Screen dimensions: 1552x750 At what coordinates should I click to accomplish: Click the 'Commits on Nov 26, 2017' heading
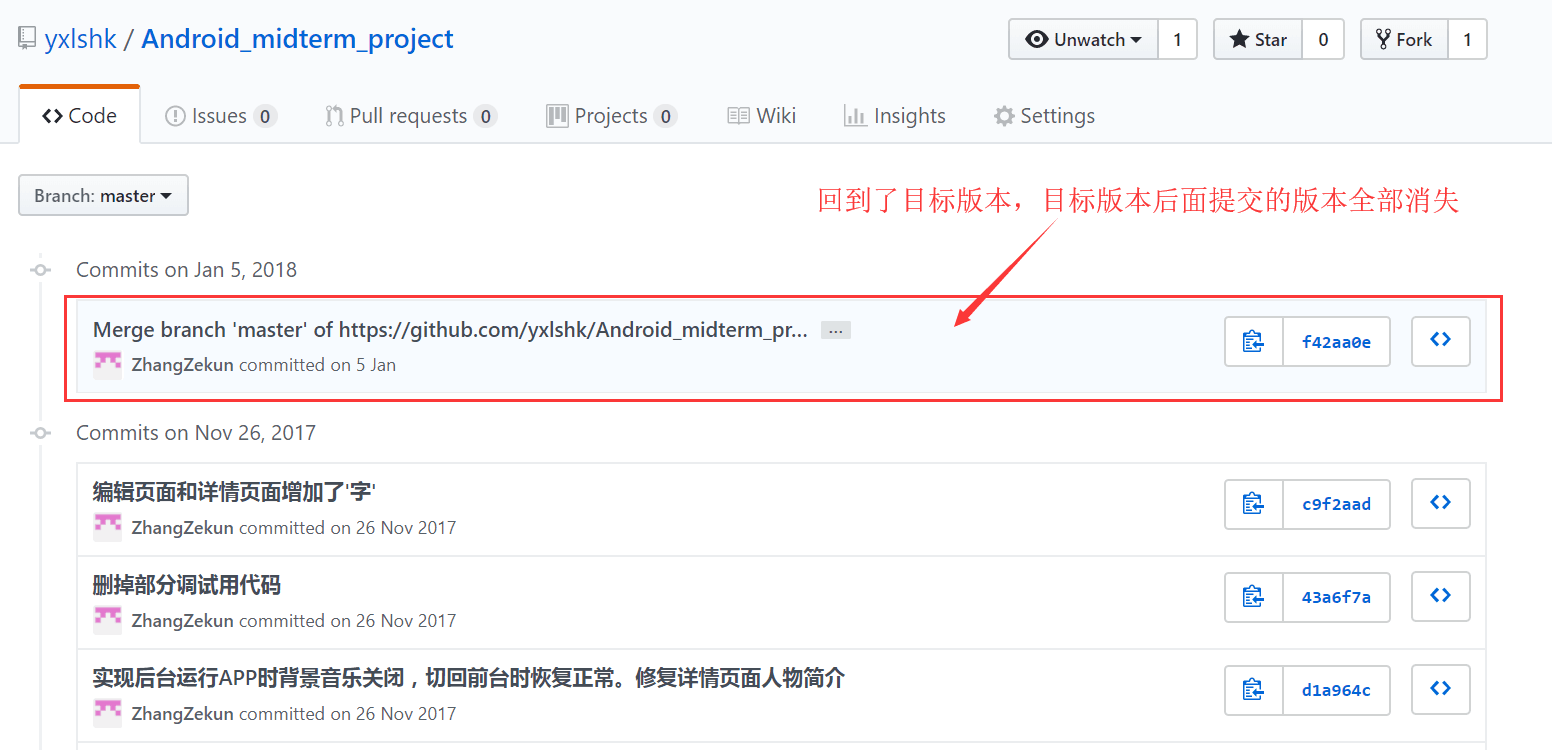196,433
